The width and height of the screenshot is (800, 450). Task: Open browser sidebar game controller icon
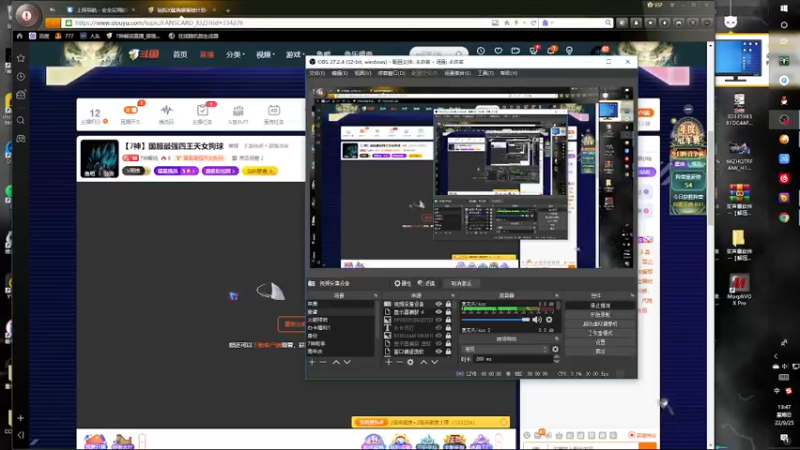(x=21, y=139)
